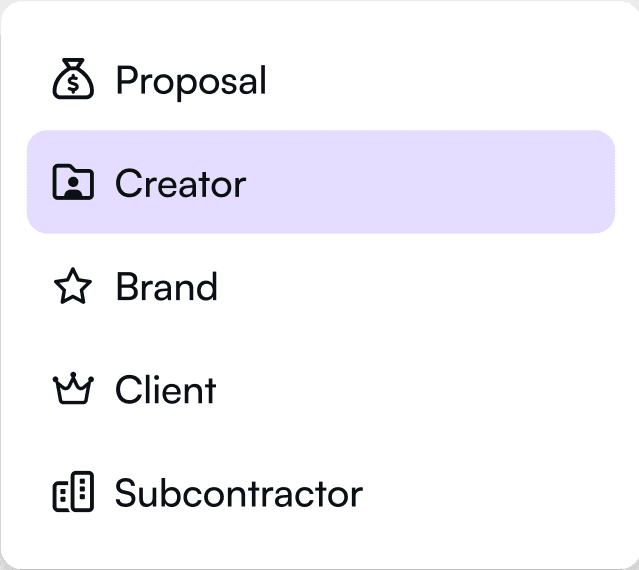This screenshot has width=639, height=570.
Task: Click the Proposal text label
Action: pos(191,82)
